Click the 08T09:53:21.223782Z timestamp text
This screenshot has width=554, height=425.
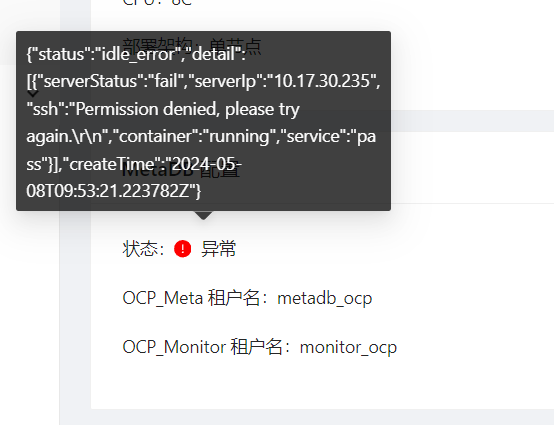click(113, 191)
